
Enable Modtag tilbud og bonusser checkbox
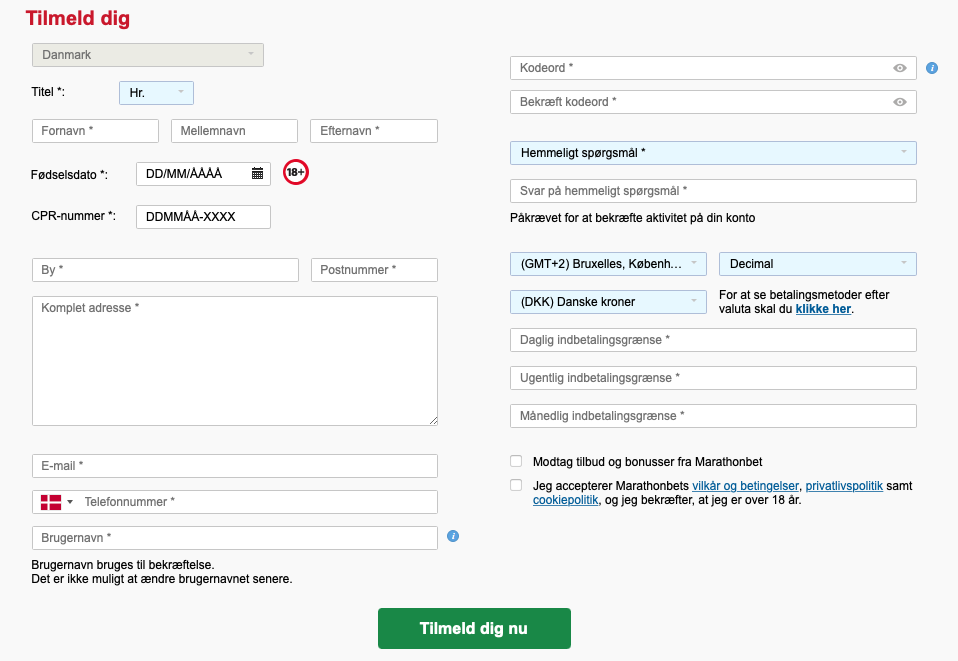[516, 461]
